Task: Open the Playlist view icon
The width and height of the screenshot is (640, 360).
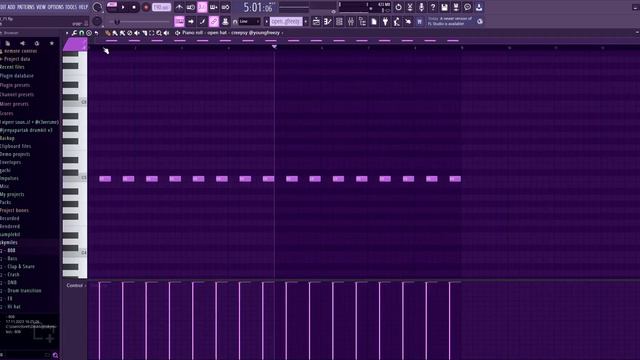Action: 316,21
